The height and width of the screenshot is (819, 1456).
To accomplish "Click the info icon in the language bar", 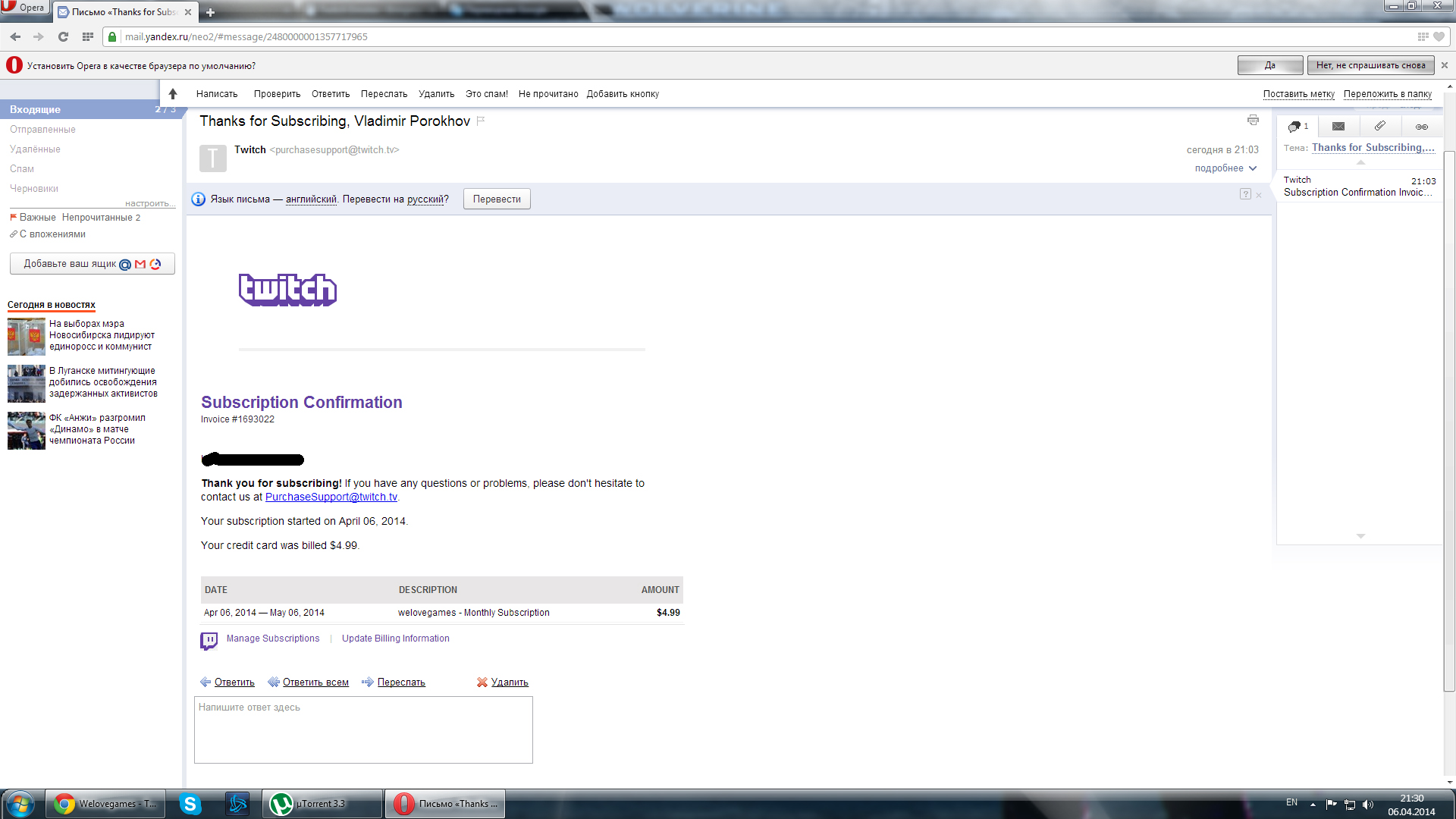I will (199, 199).
